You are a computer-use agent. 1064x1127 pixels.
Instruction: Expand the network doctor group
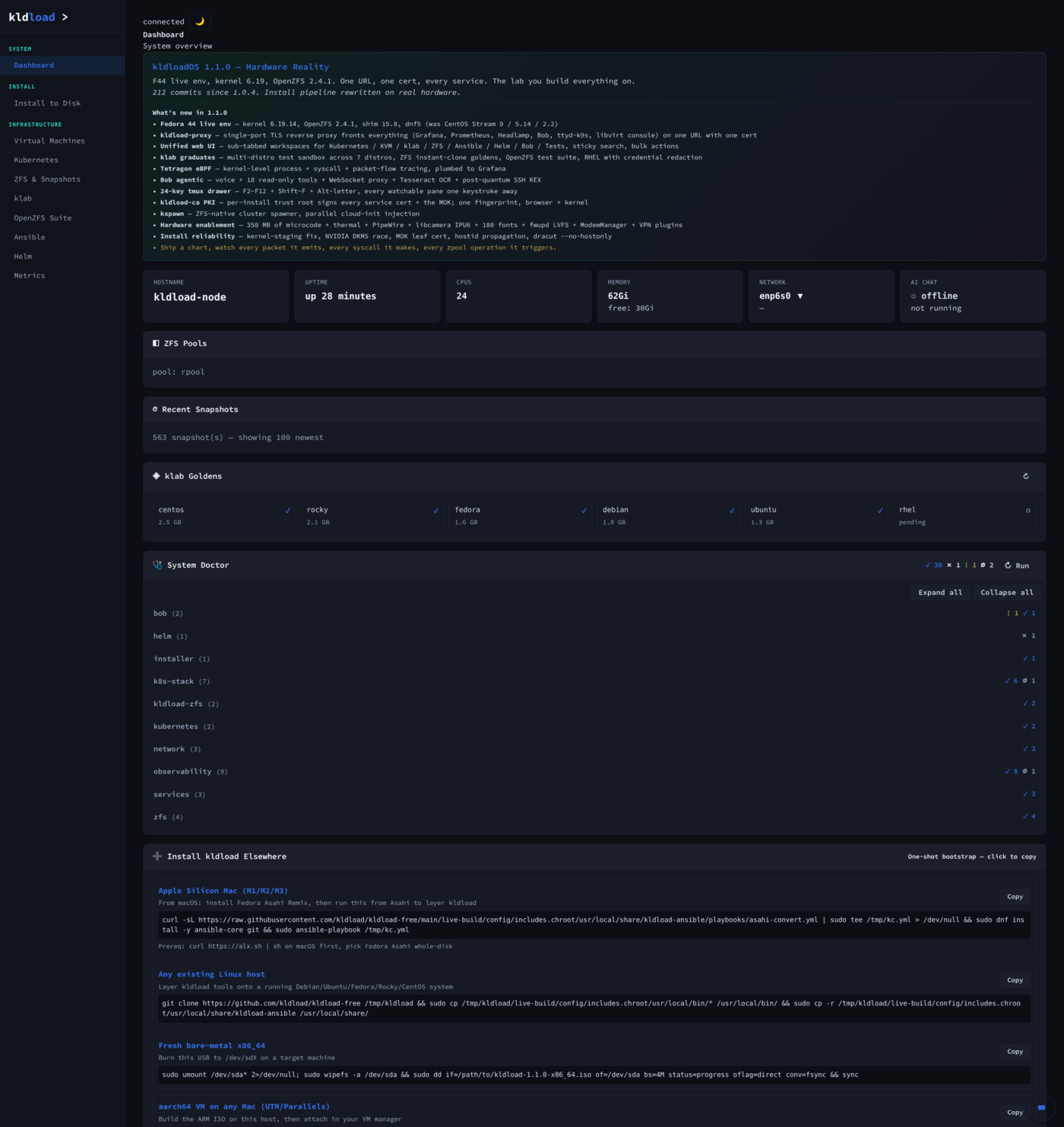pos(594,749)
